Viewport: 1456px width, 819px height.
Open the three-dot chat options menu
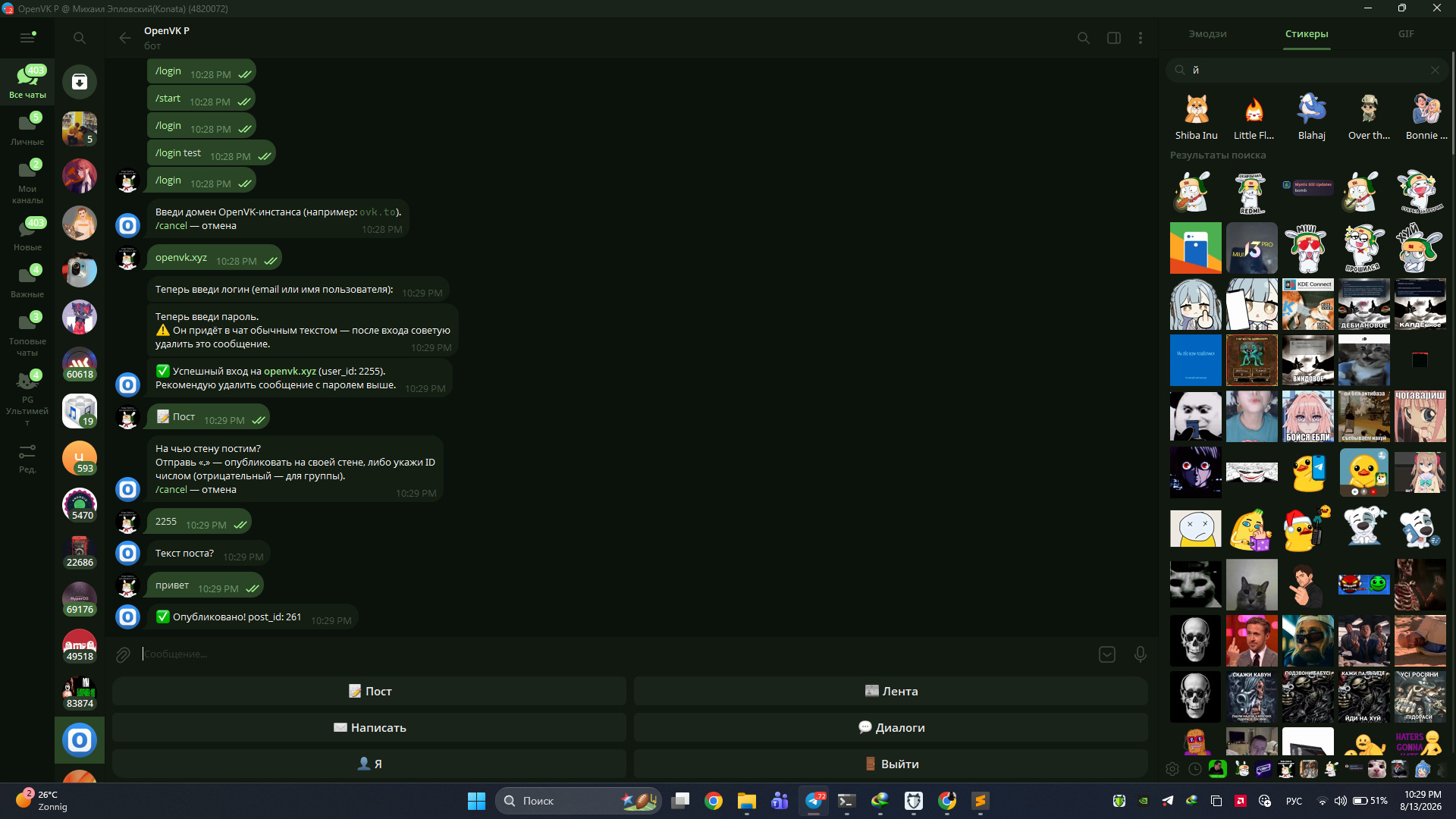pos(1141,38)
